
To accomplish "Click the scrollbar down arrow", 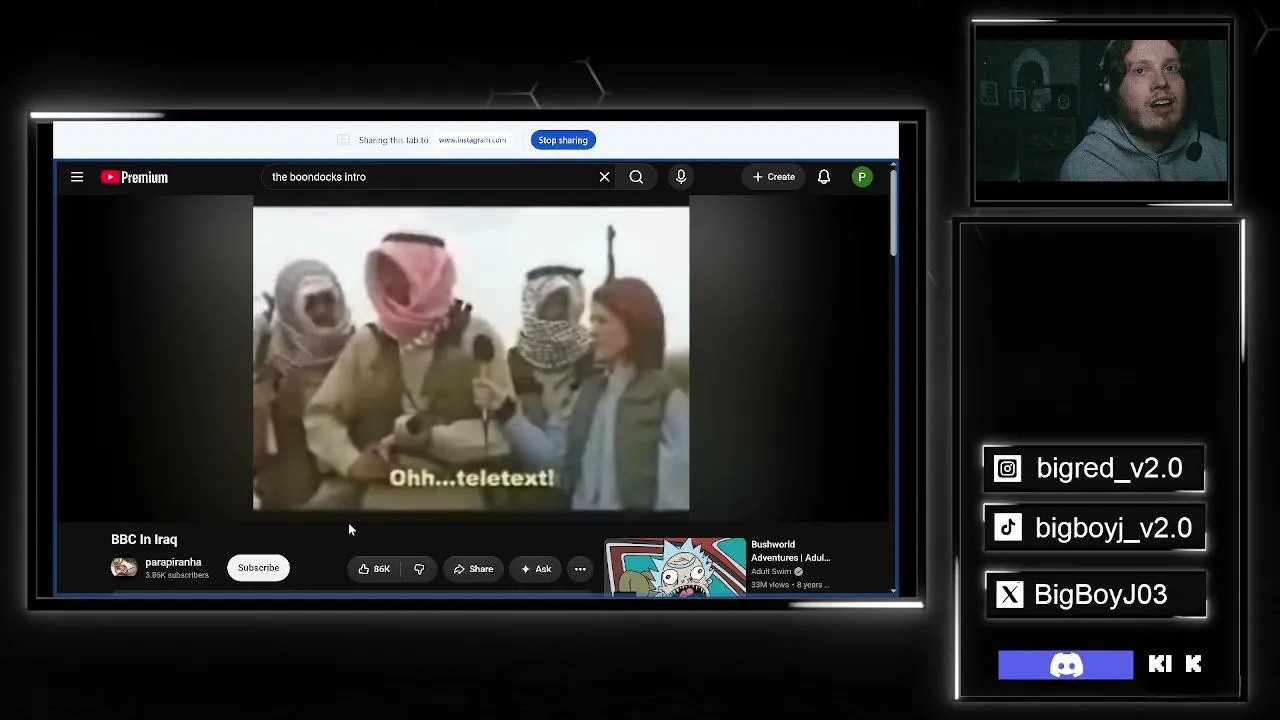I will 892,591.
